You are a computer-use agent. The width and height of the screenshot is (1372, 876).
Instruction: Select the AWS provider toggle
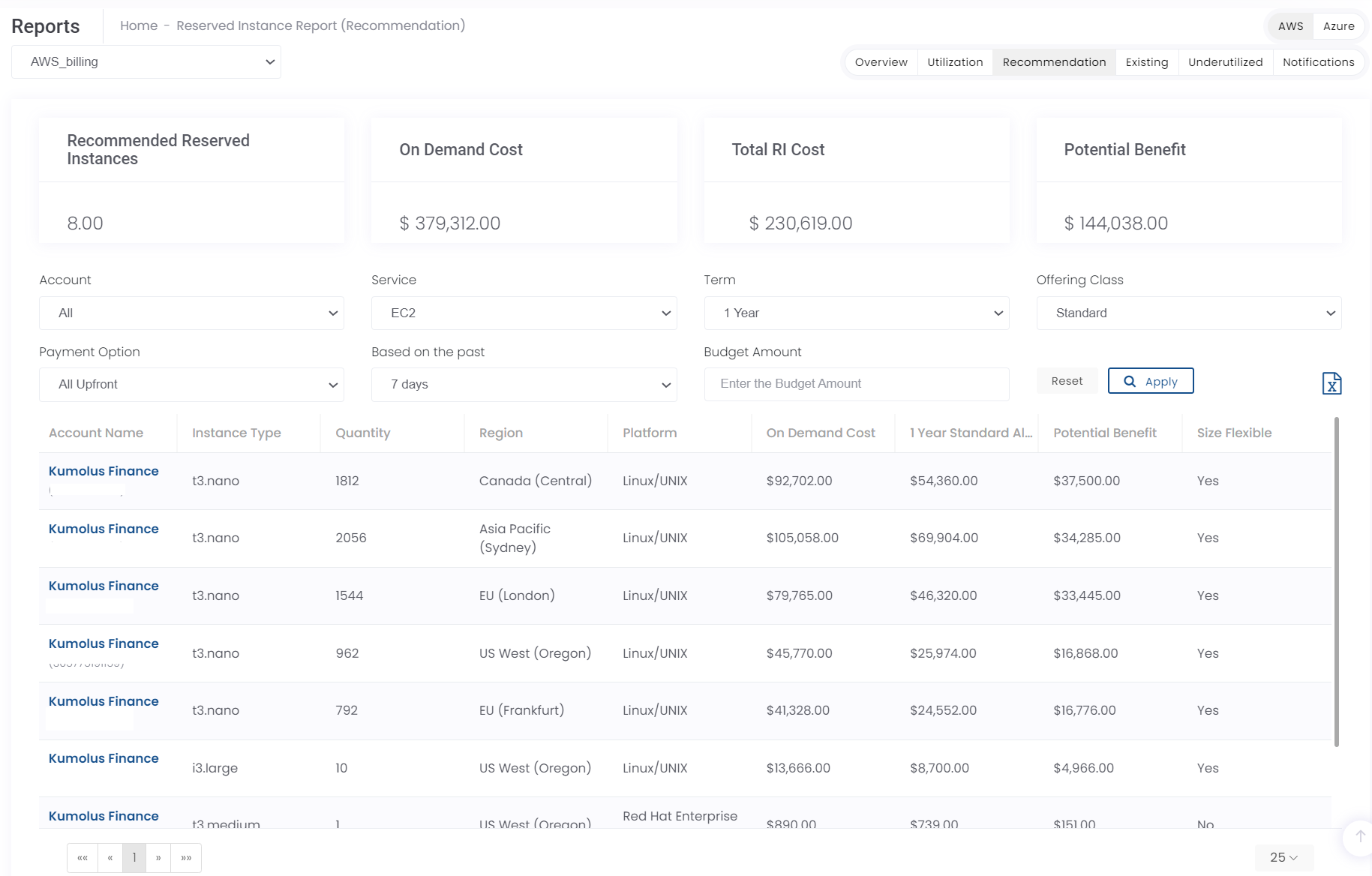1290,26
